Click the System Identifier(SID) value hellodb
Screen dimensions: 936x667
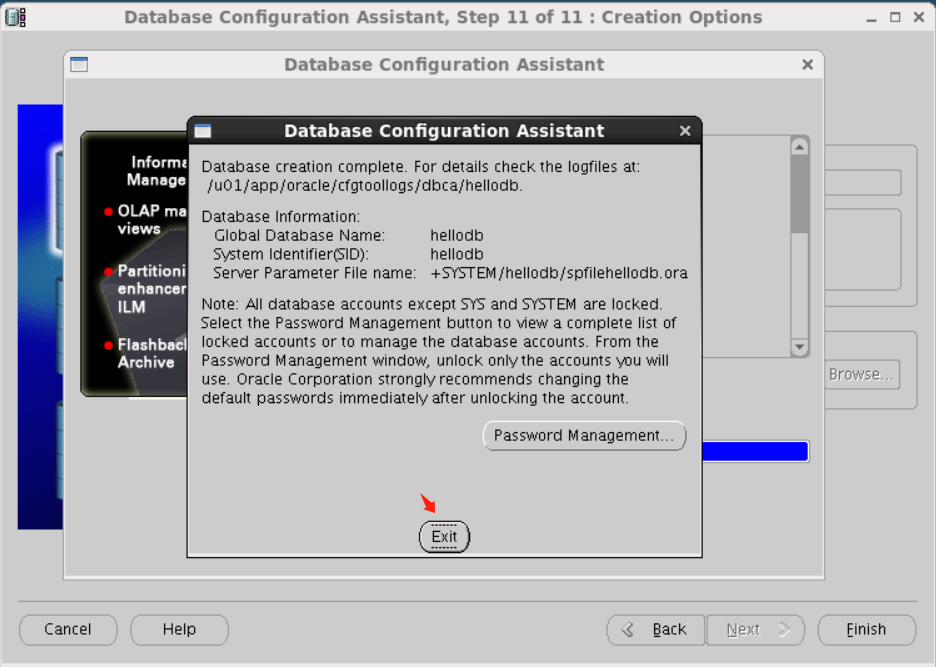457,254
